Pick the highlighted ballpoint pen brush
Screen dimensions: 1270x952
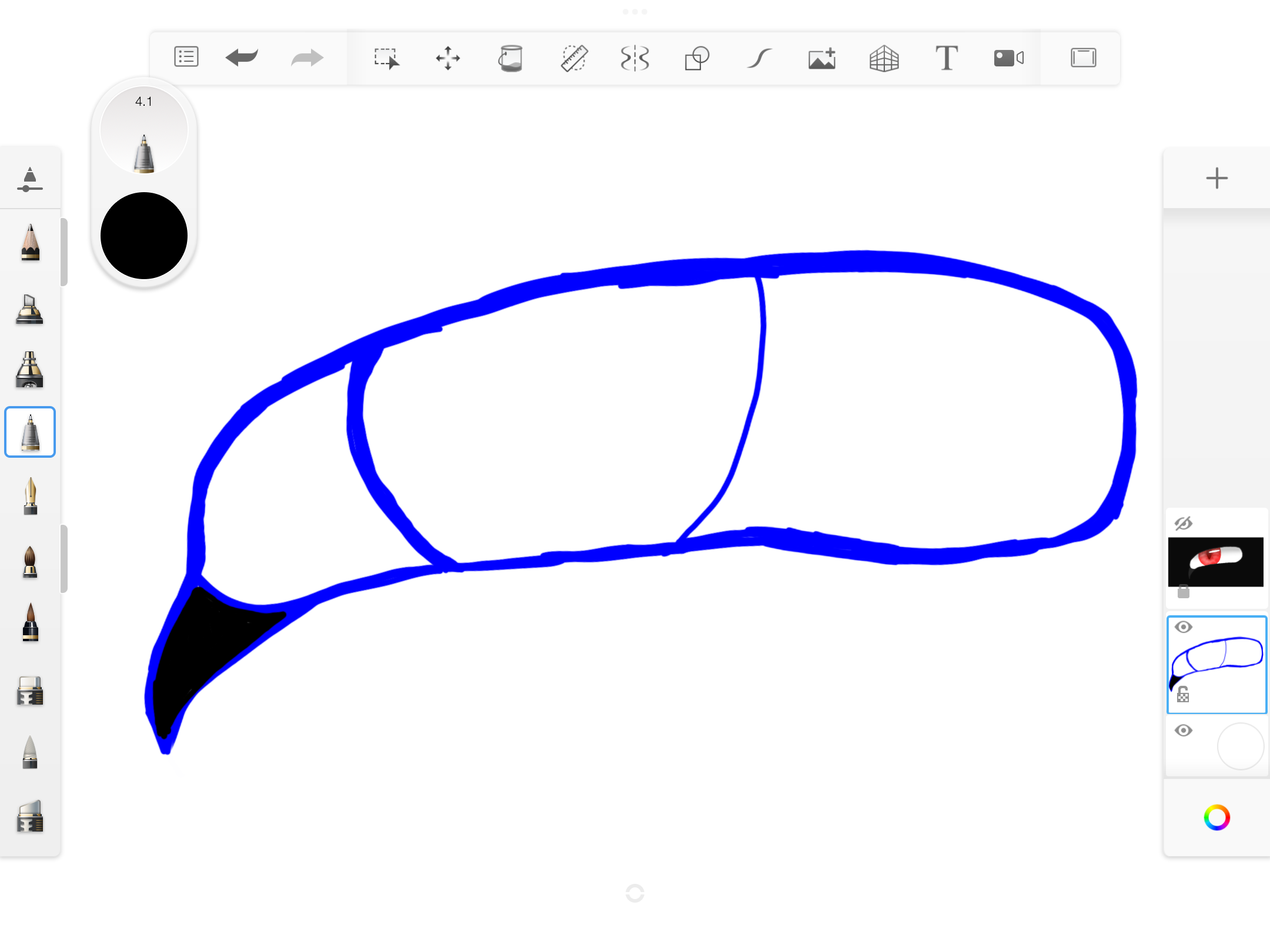click(x=30, y=432)
